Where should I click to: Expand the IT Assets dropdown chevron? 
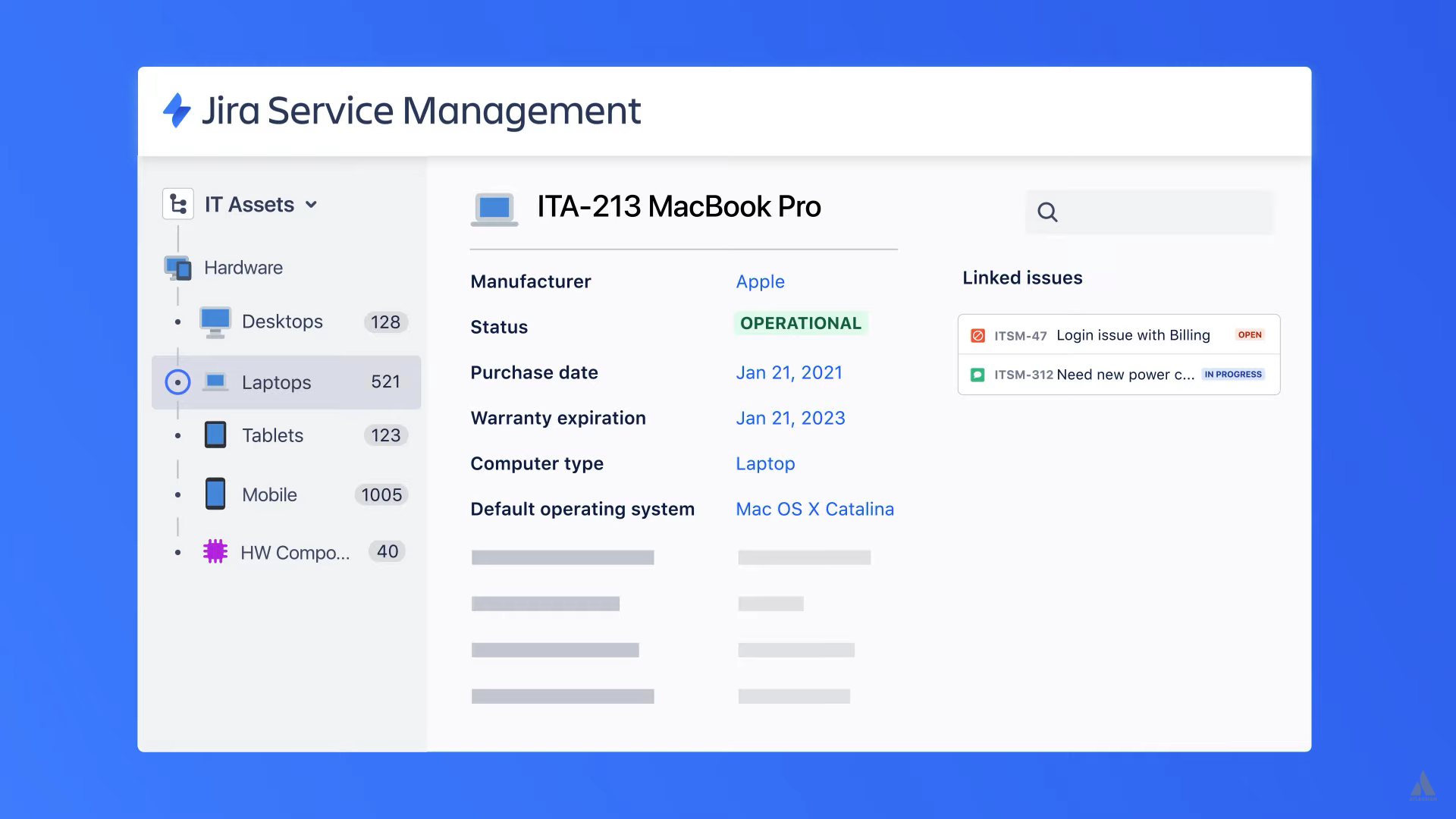pos(311,205)
